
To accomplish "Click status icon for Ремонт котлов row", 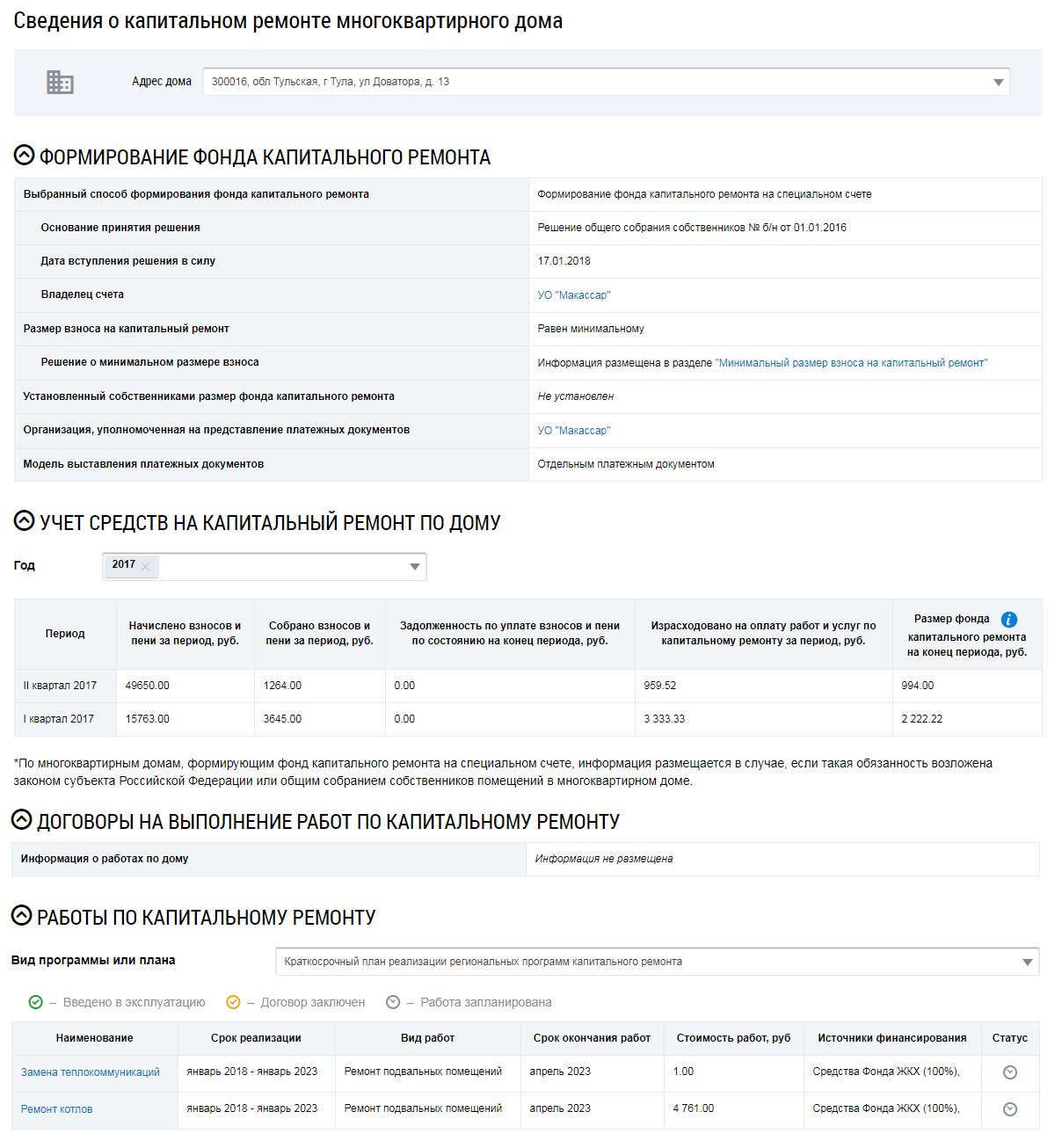I will pos(1010,1109).
